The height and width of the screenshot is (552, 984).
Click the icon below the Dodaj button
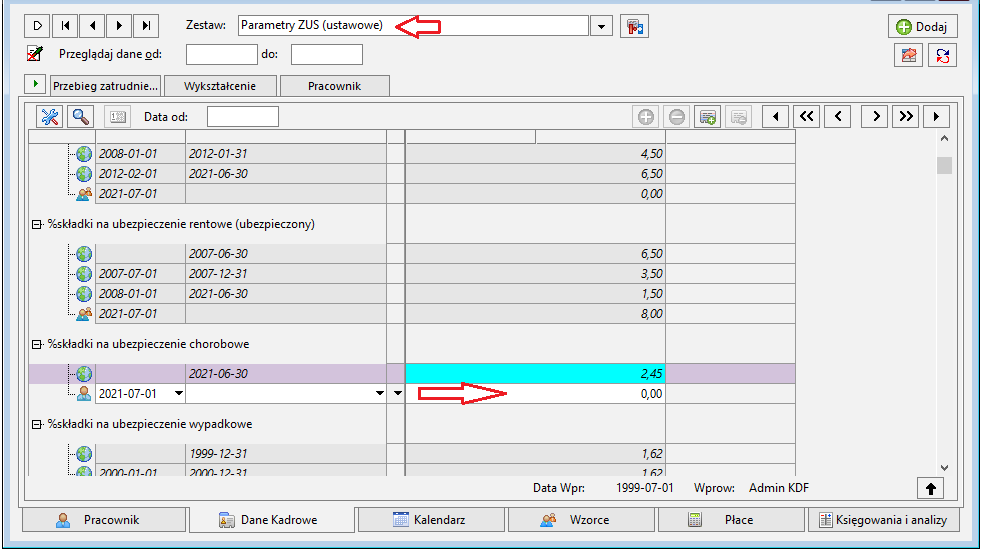pos(909,55)
